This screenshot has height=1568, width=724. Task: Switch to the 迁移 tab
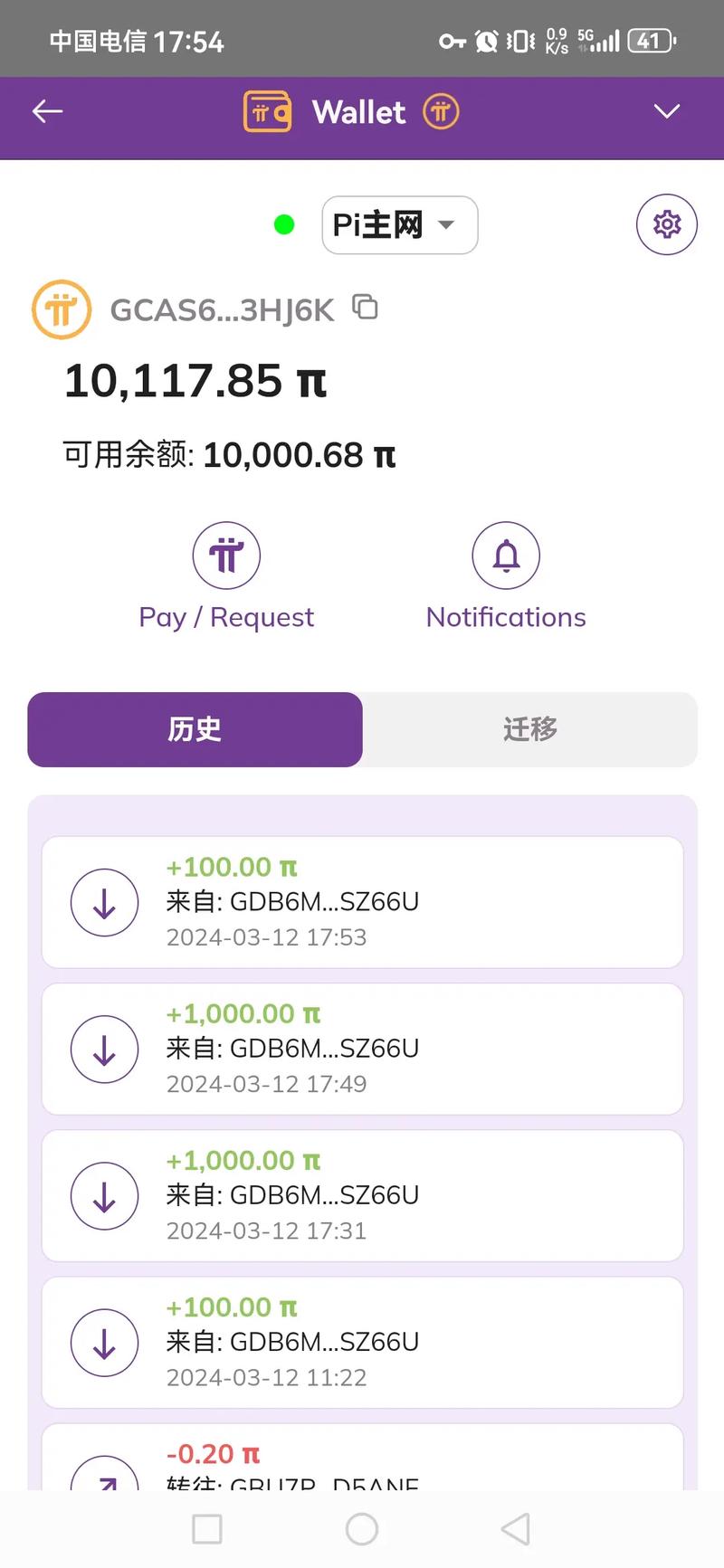click(530, 729)
